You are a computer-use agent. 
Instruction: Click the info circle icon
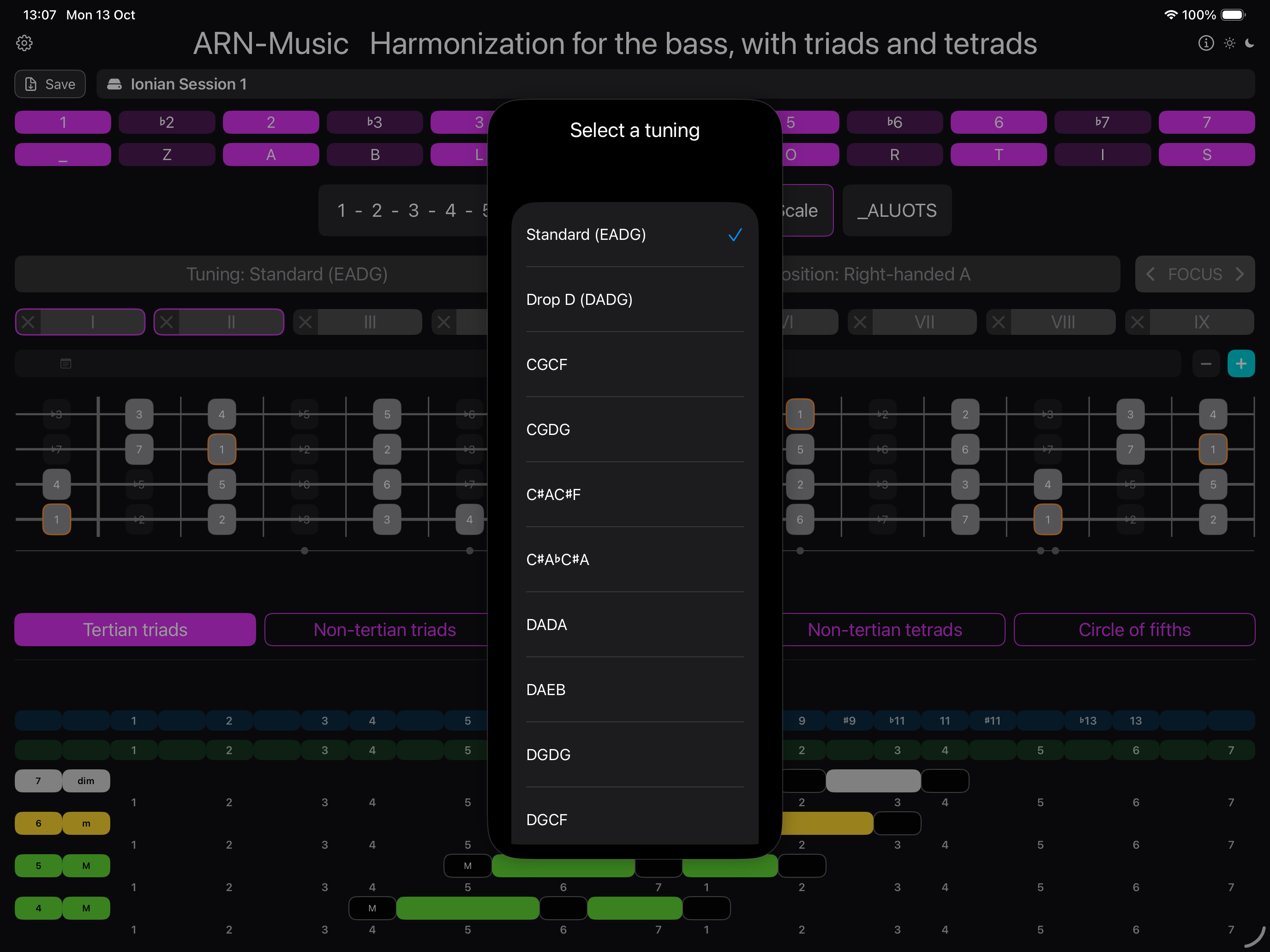click(1206, 43)
